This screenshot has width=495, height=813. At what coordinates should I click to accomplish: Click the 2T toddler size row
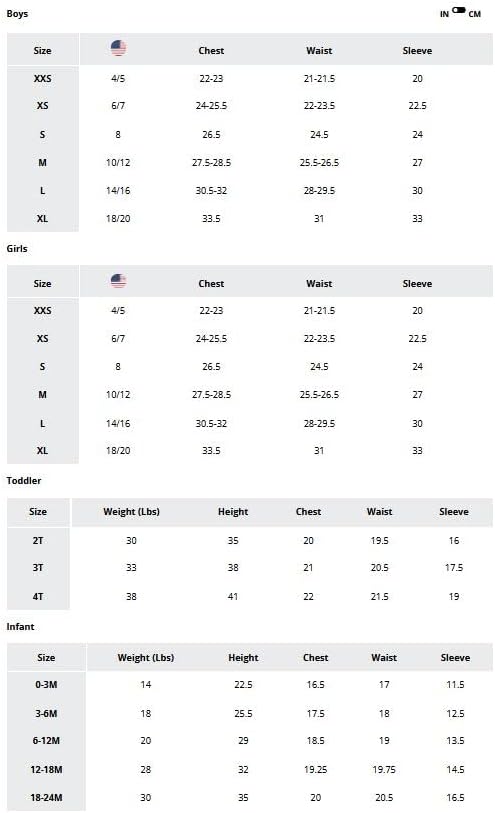click(250, 541)
